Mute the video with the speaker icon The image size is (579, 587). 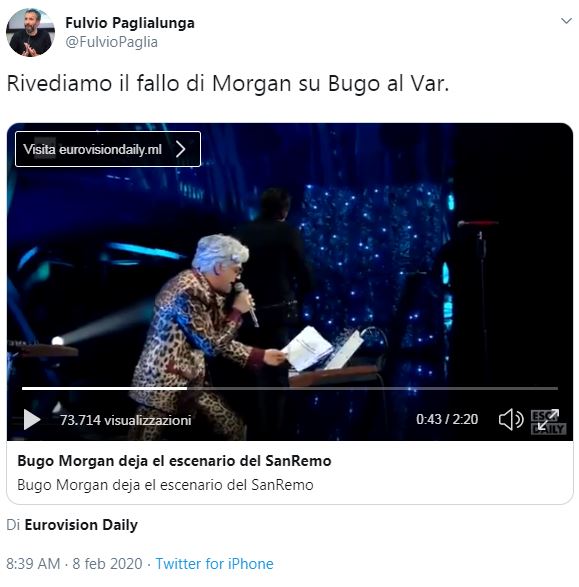click(511, 420)
